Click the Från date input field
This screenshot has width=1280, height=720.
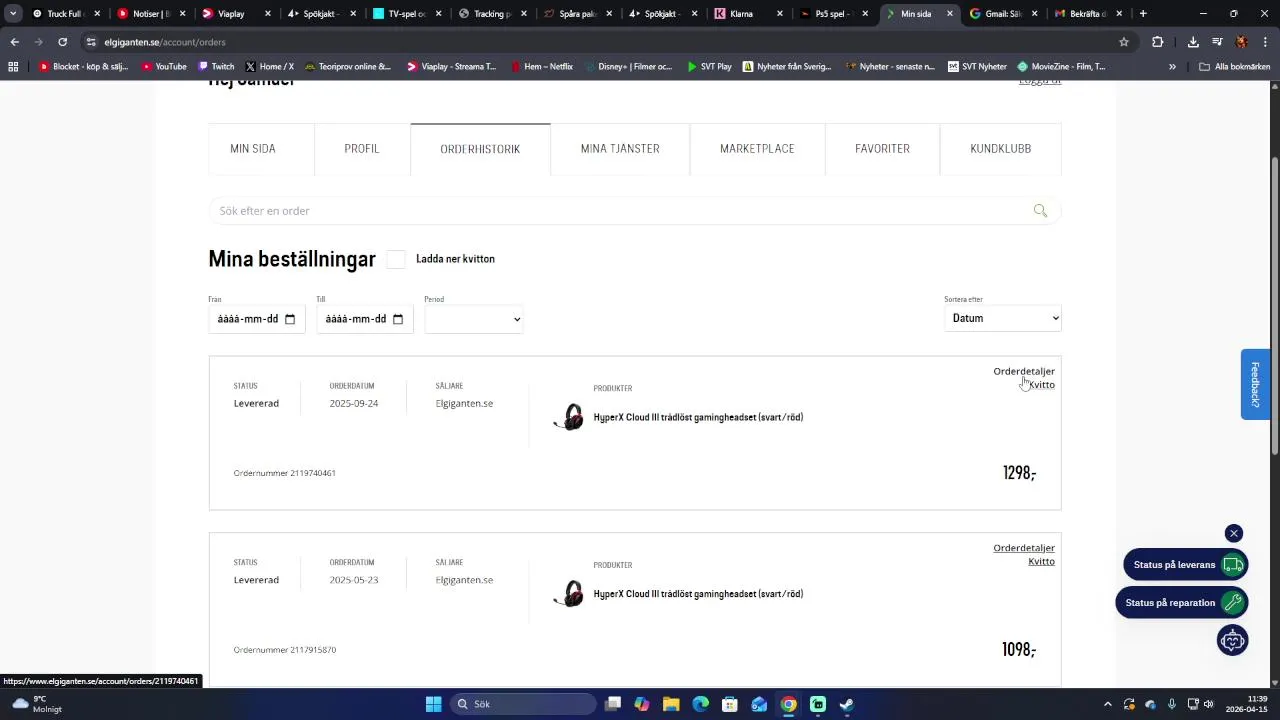point(257,319)
